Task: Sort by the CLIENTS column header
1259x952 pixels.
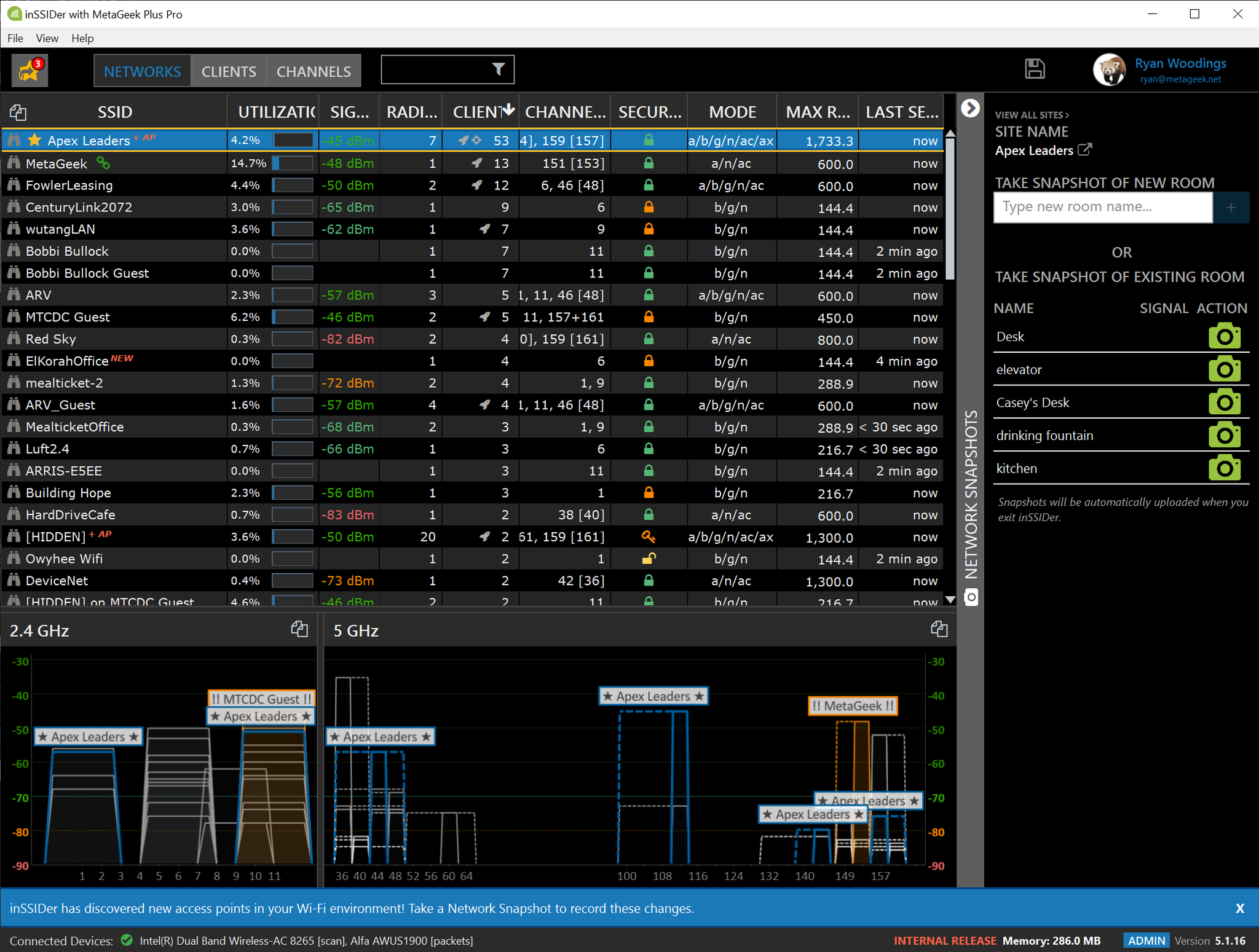Action: point(481,112)
